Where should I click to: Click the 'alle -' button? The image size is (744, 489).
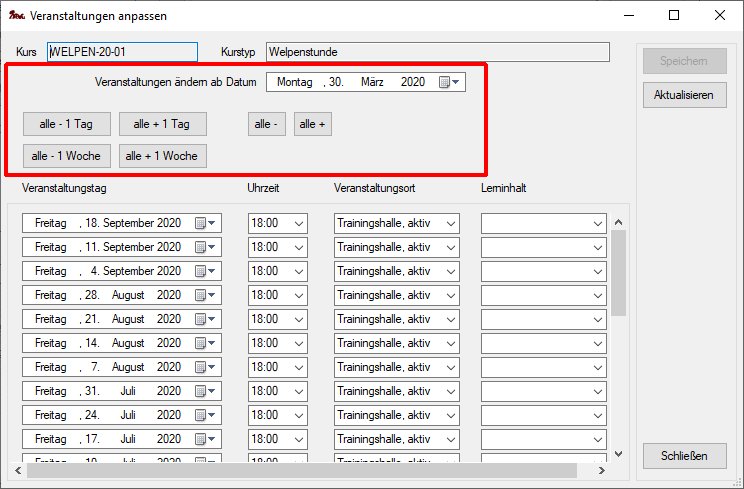(x=268, y=124)
